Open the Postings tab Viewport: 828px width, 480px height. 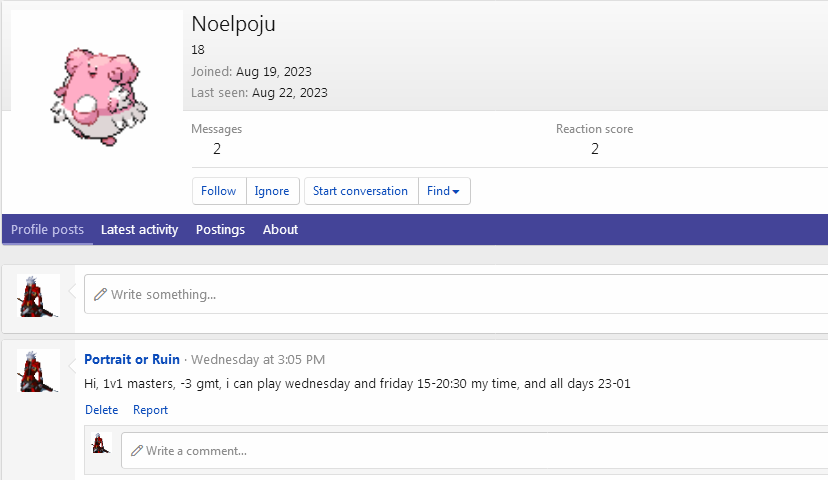coord(220,230)
